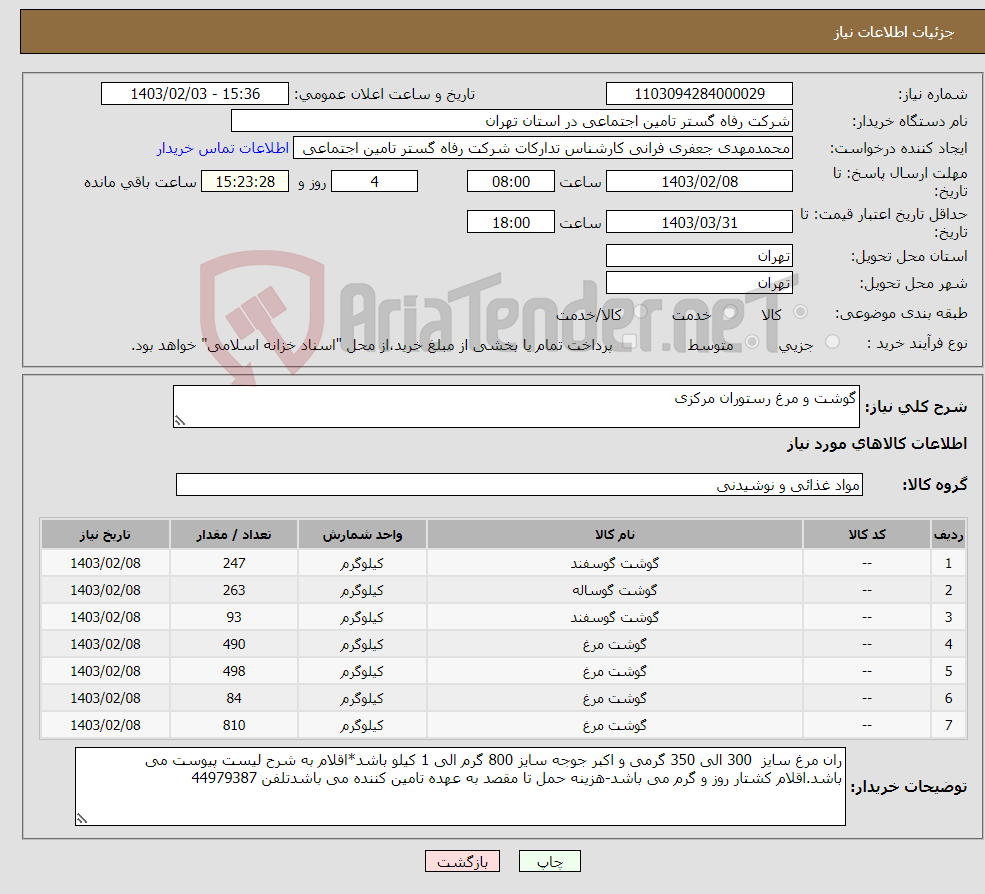Click the بازگشت back button

coord(462,861)
